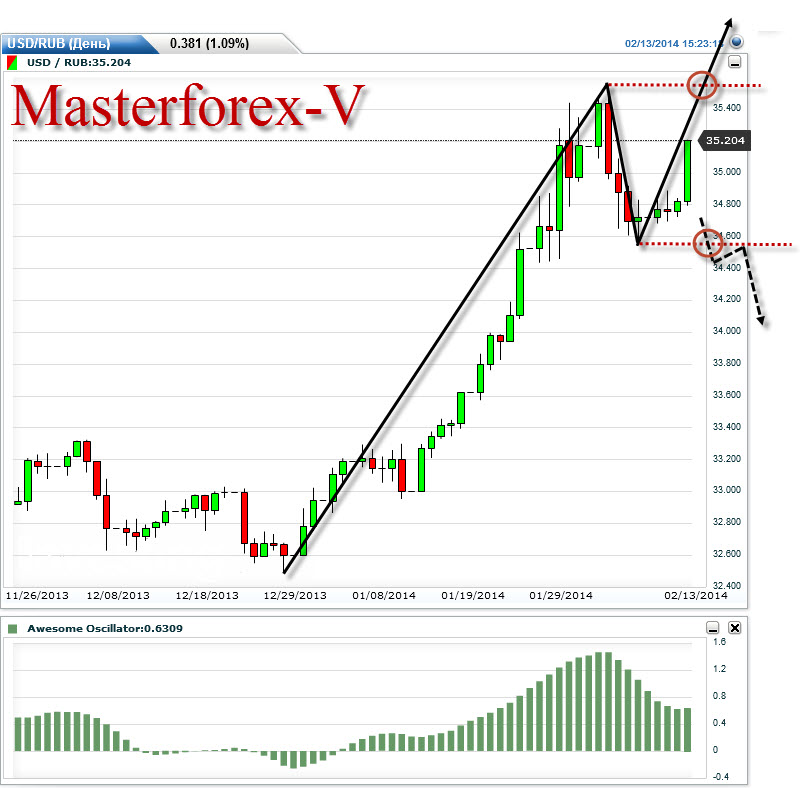
Task: Click the Awesome Oscillator:0.6309 label
Action: pyautogui.click(x=105, y=629)
